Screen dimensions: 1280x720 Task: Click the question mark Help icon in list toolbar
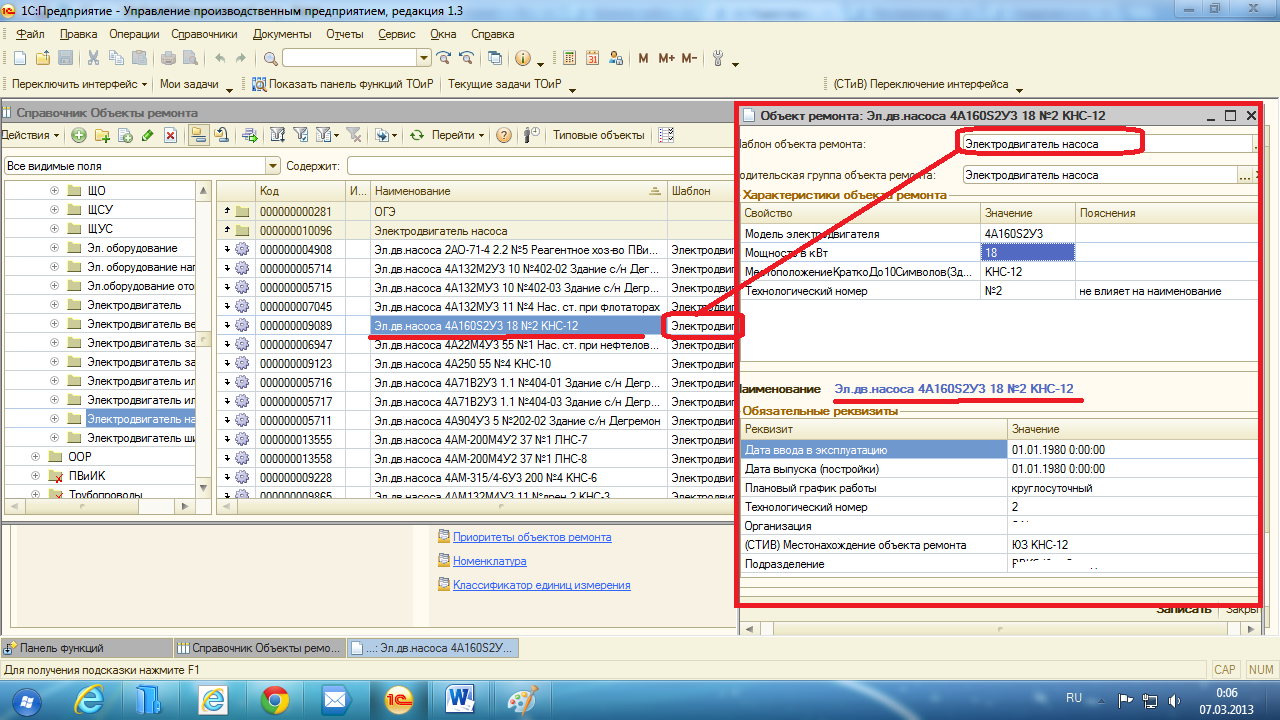click(505, 135)
